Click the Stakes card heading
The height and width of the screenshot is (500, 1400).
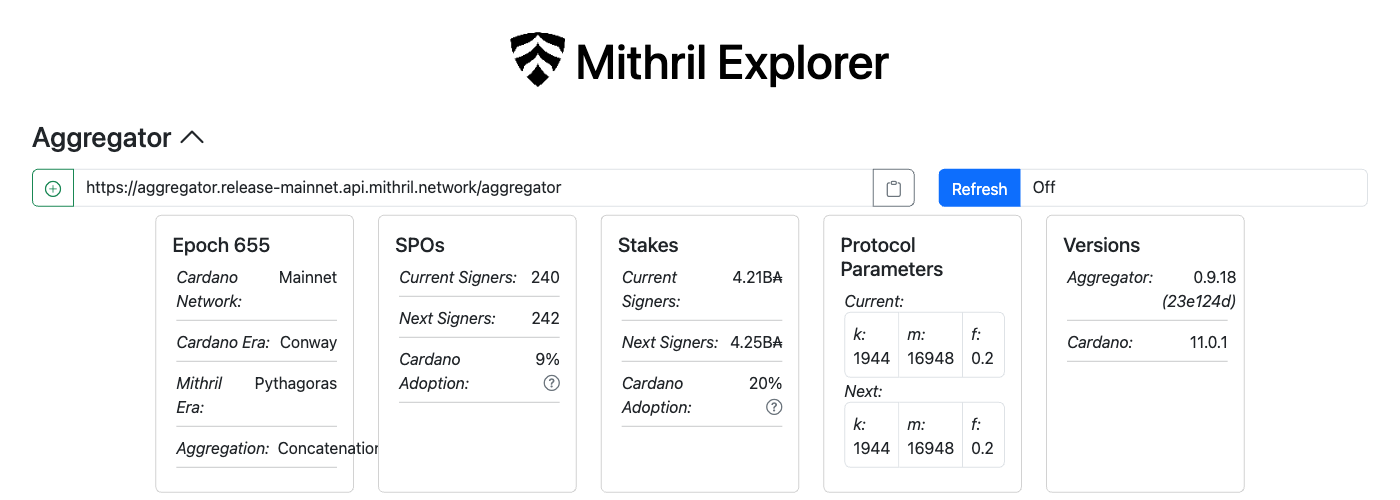(x=648, y=245)
